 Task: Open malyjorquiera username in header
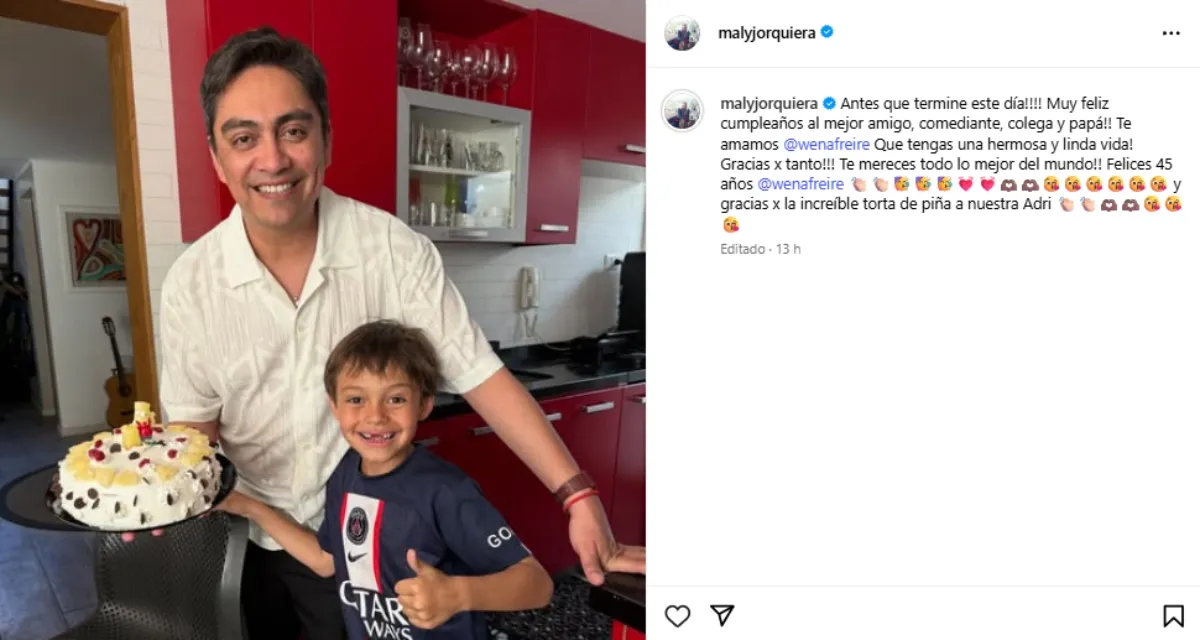pos(768,32)
